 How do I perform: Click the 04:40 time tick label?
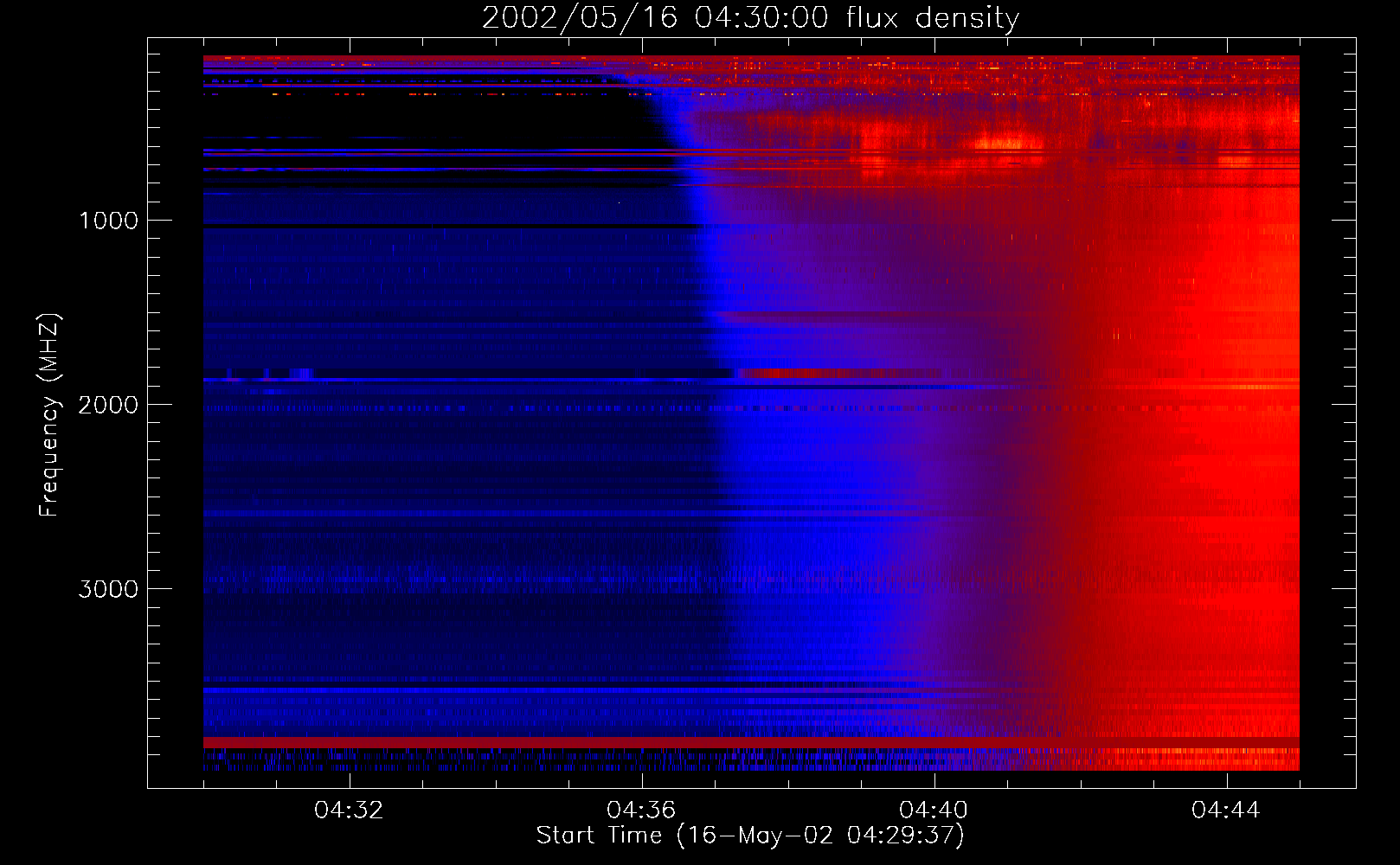tap(934, 811)
